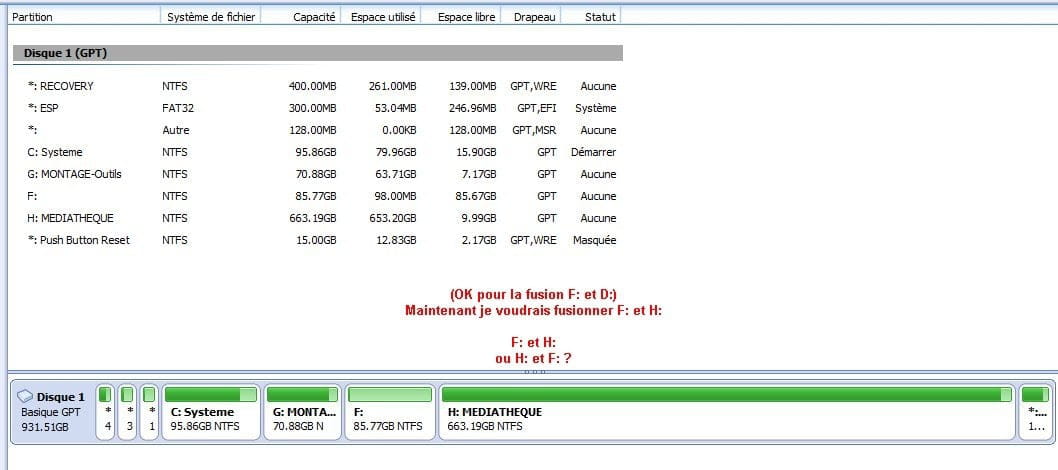
Task: Click the Autre file system cell
Action: [175, 130]
